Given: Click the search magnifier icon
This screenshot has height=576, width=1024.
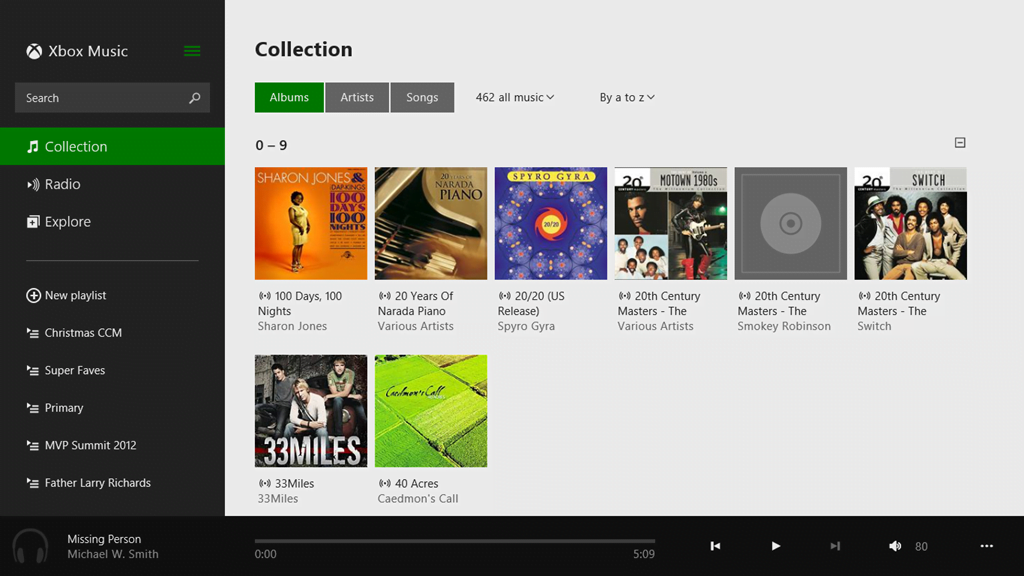Looking at the screenshot, I should pos(194,98).
